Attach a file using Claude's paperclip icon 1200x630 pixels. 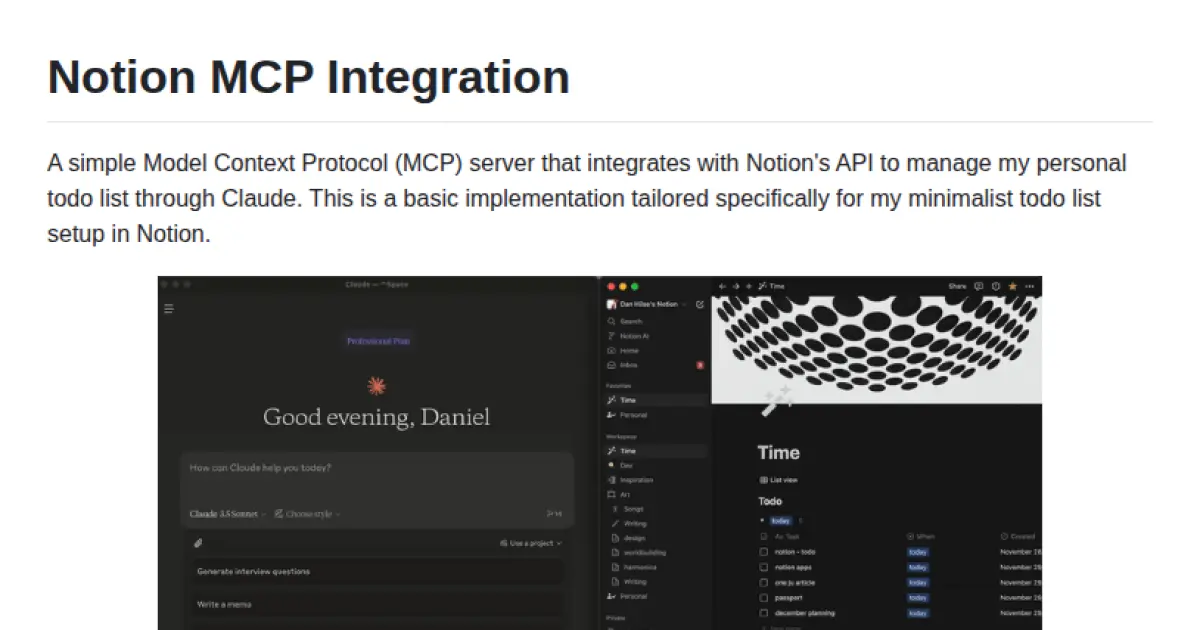197,542
